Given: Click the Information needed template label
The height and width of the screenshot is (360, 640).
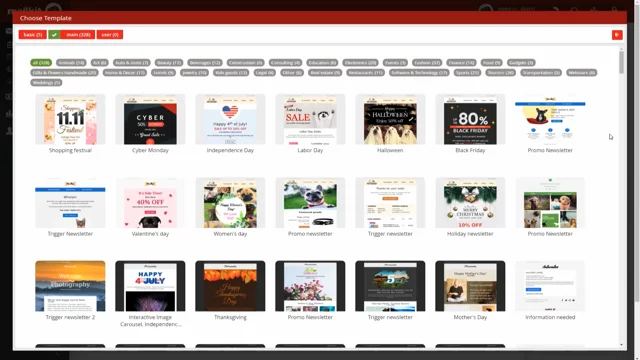Looking at the screenshot, I should pyautogui.click(x=550, y=317).
